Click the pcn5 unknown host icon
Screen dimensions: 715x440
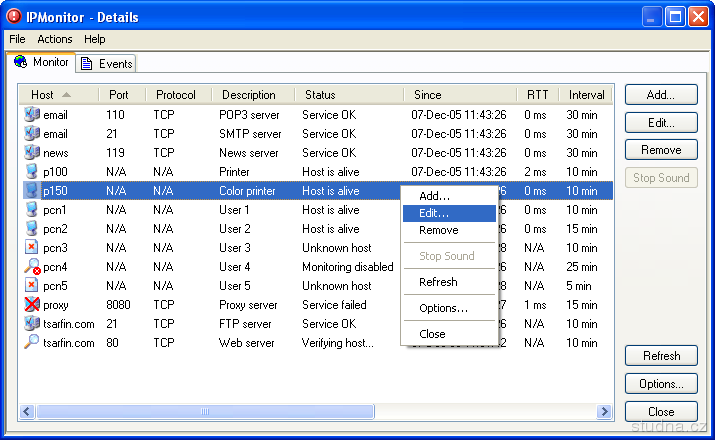pos(32,286)
